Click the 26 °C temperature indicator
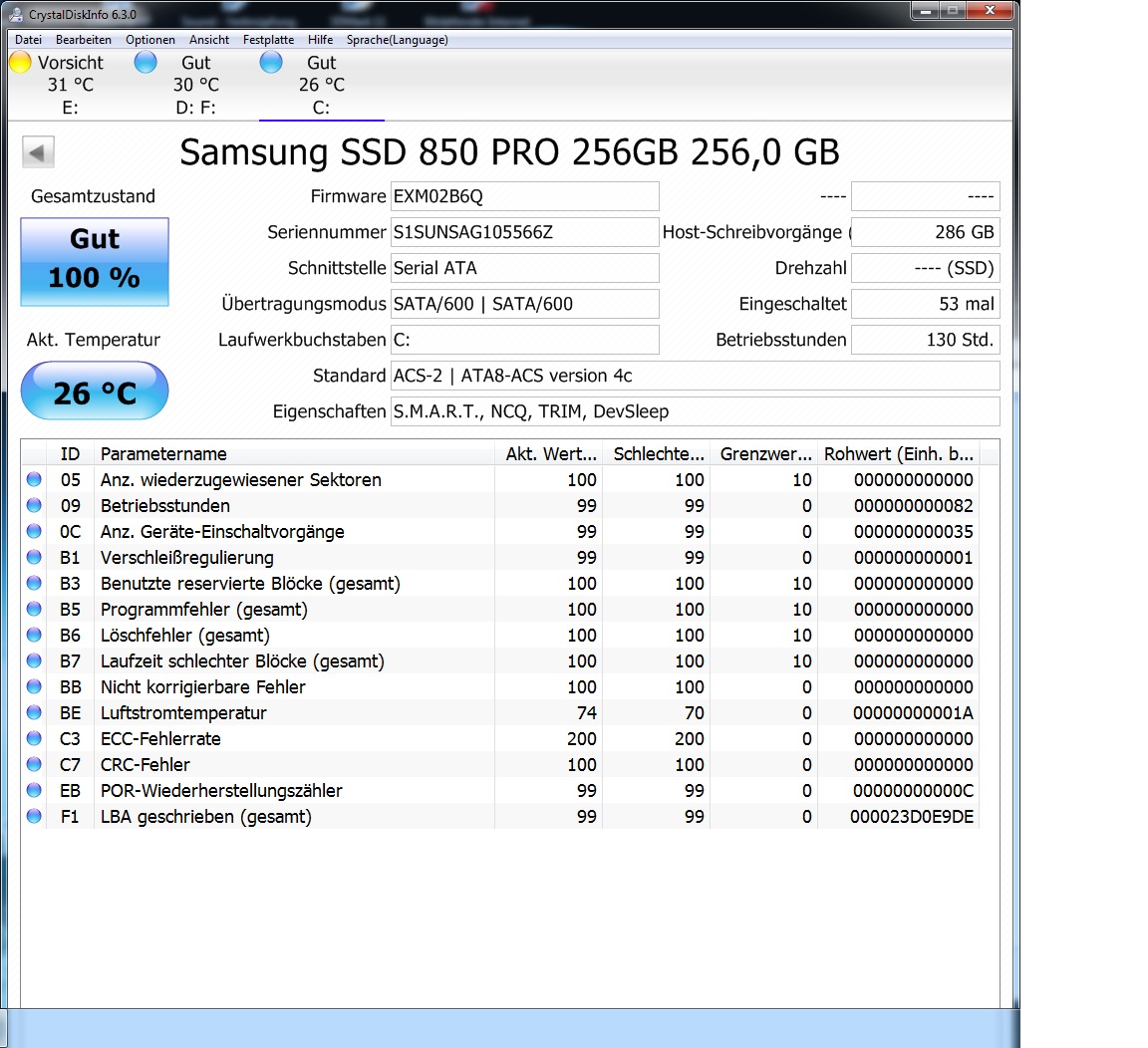Viewport: 1148px width, 1048px height. tap(95, 391)
